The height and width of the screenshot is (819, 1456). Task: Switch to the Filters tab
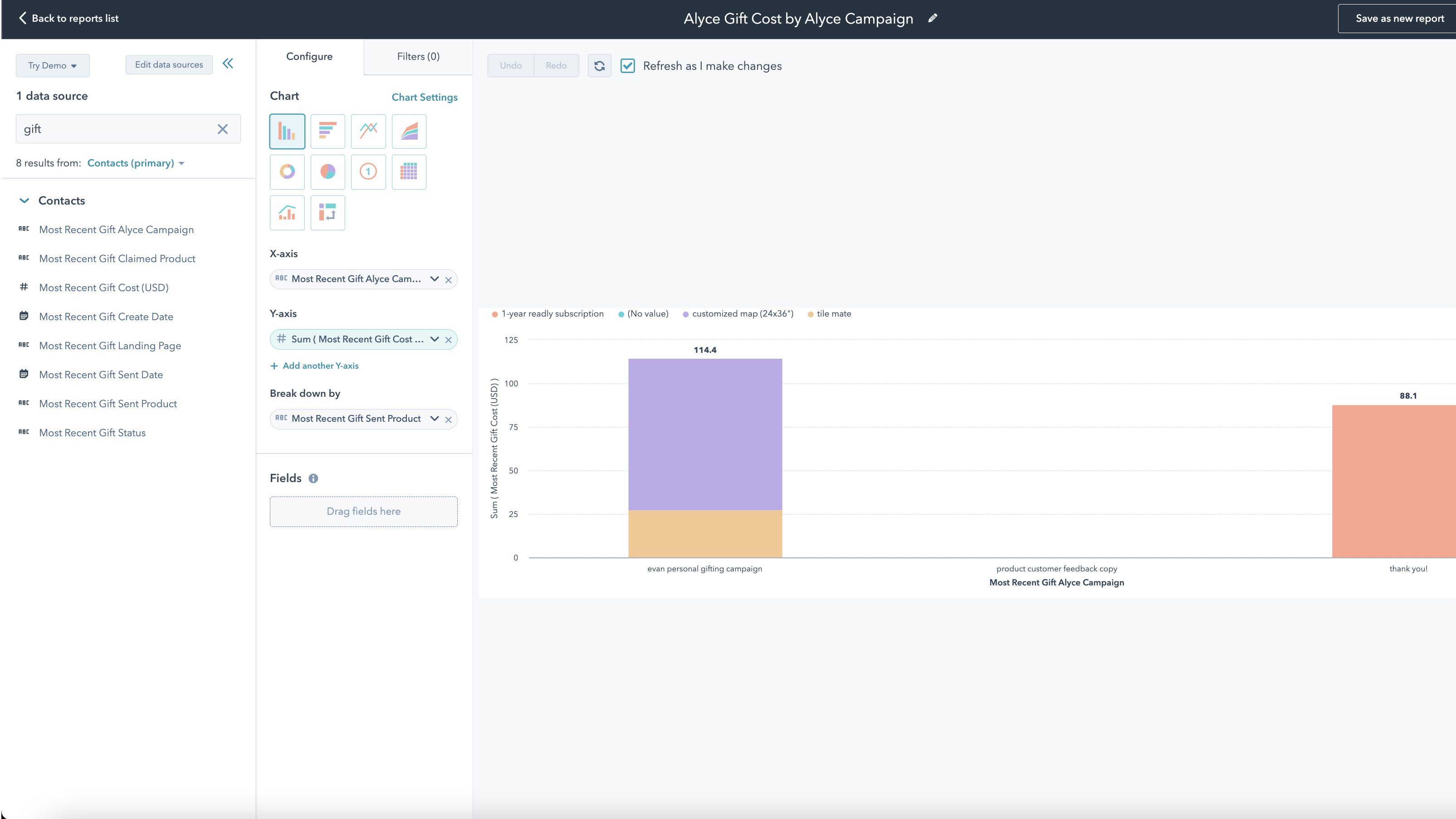point(418,56)
